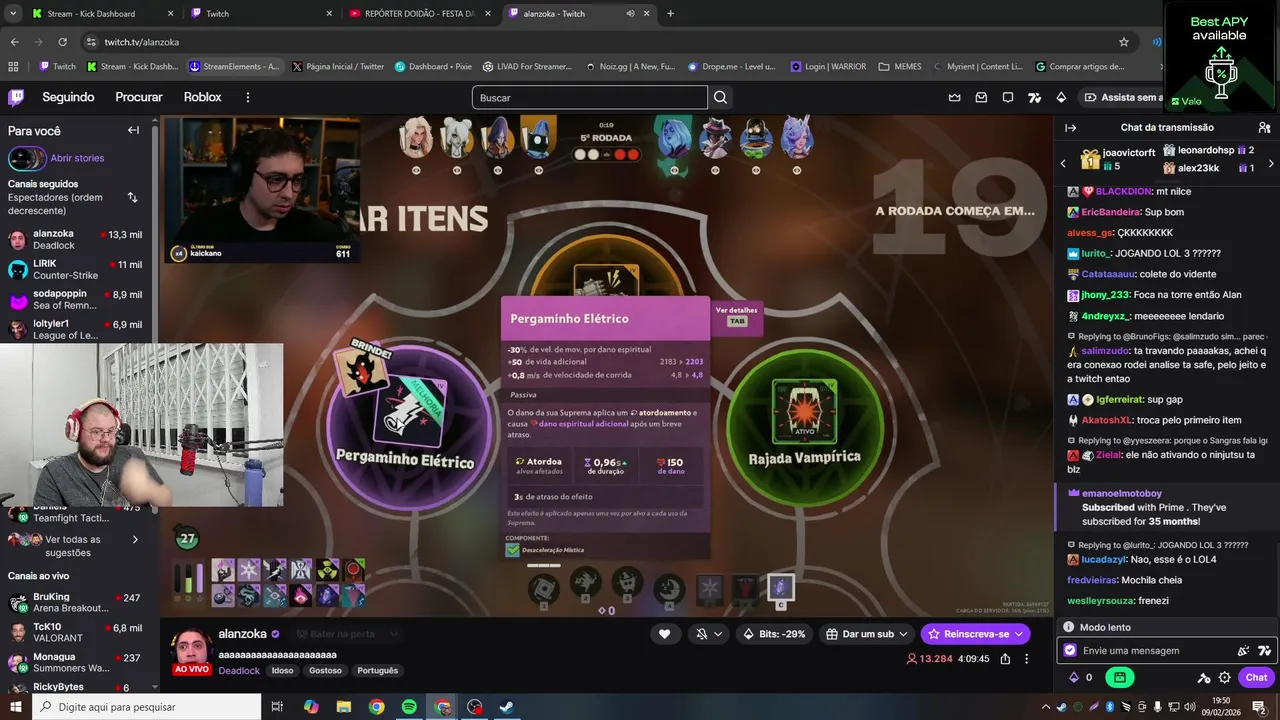Open Spotify from the taskbar
The height and width of the screenshot is (720, 1280).
tap(409, 707)
